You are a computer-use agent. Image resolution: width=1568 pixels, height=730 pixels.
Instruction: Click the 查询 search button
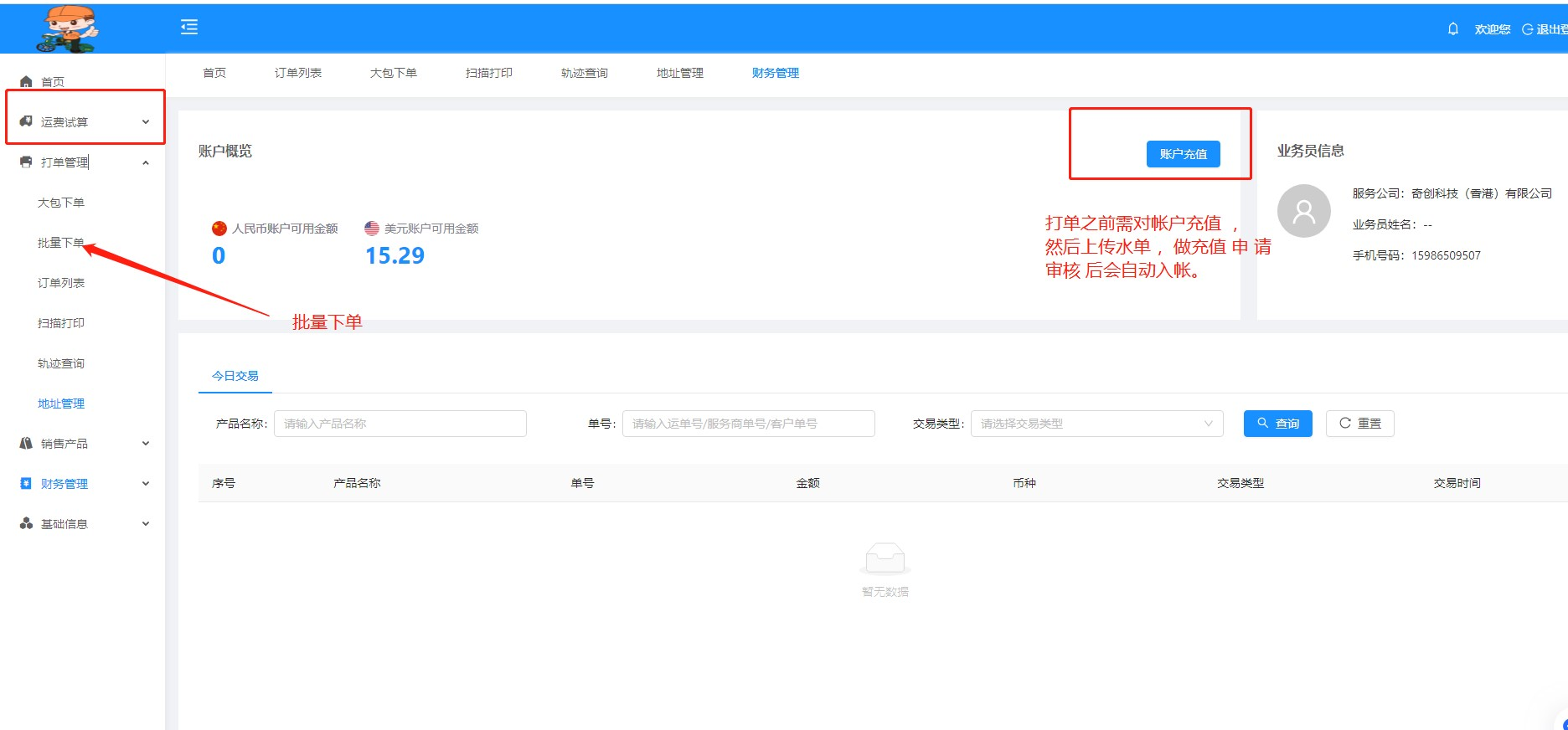1278,424
